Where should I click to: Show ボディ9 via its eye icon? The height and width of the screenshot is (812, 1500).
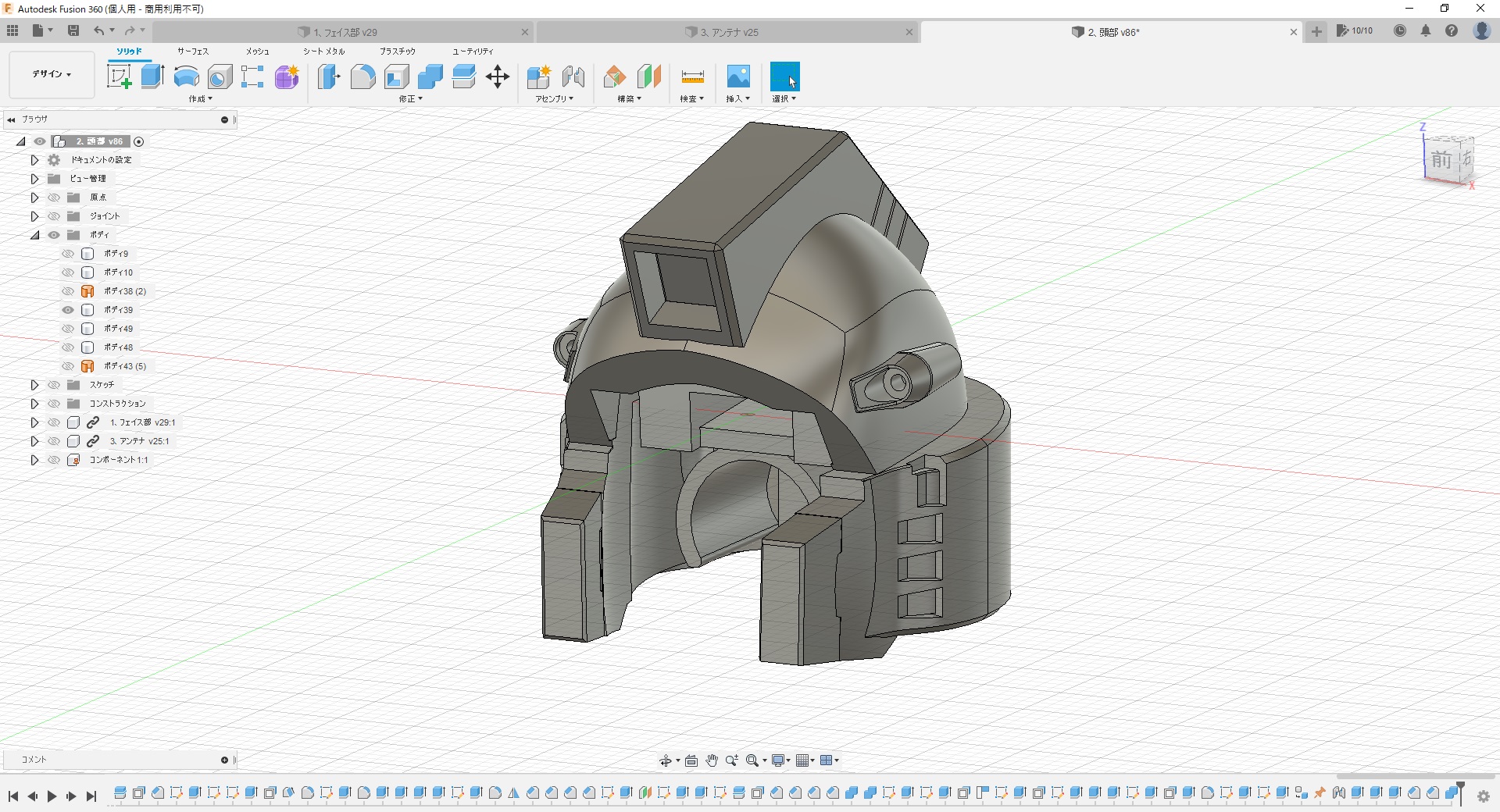pos(68,254)
